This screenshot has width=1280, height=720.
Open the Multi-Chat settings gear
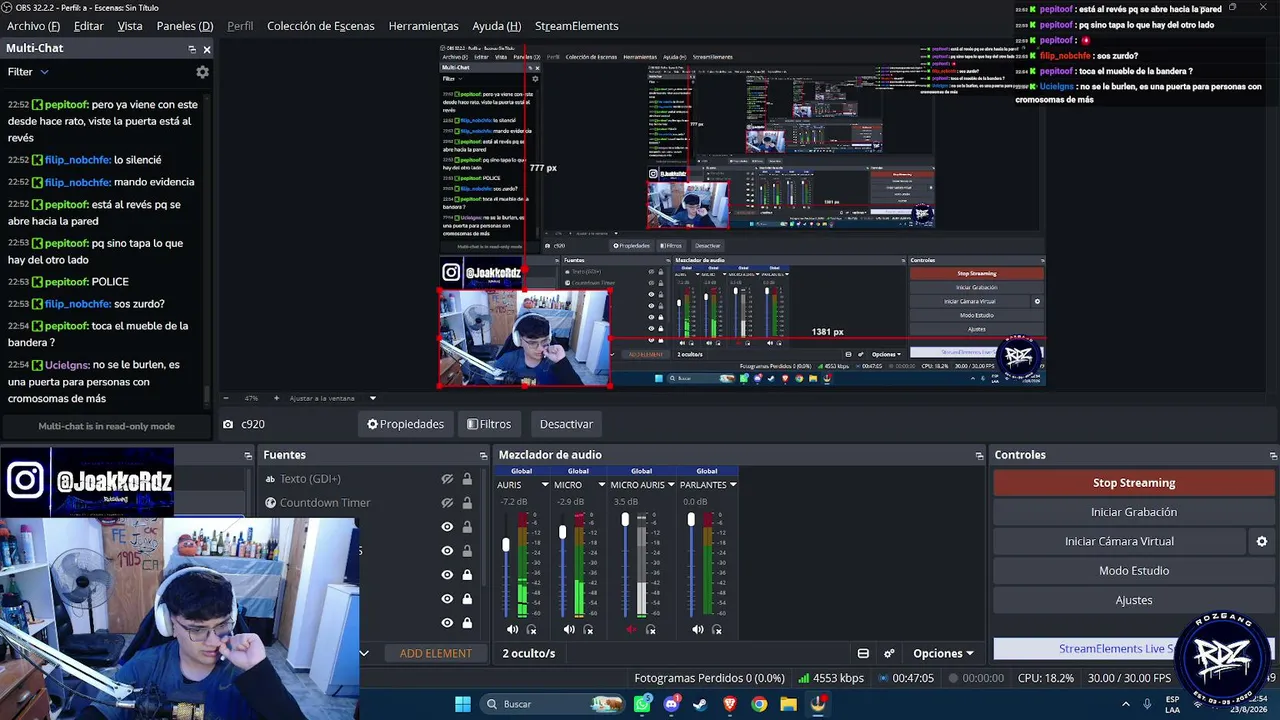(x=202, y=72)
